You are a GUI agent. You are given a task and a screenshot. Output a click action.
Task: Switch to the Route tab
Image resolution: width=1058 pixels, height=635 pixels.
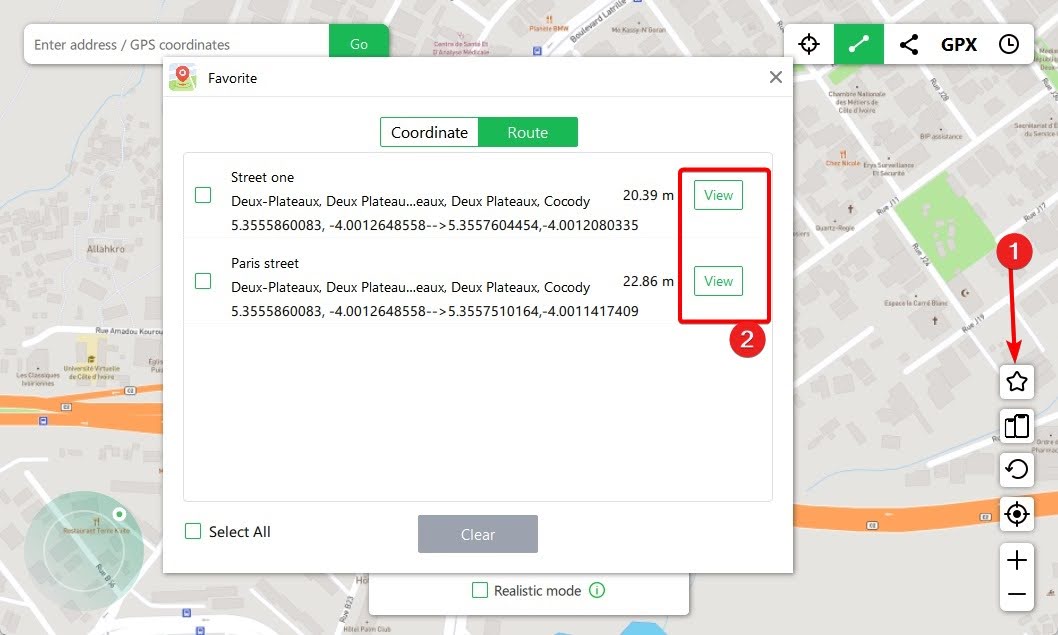click(x=528, y=131)
